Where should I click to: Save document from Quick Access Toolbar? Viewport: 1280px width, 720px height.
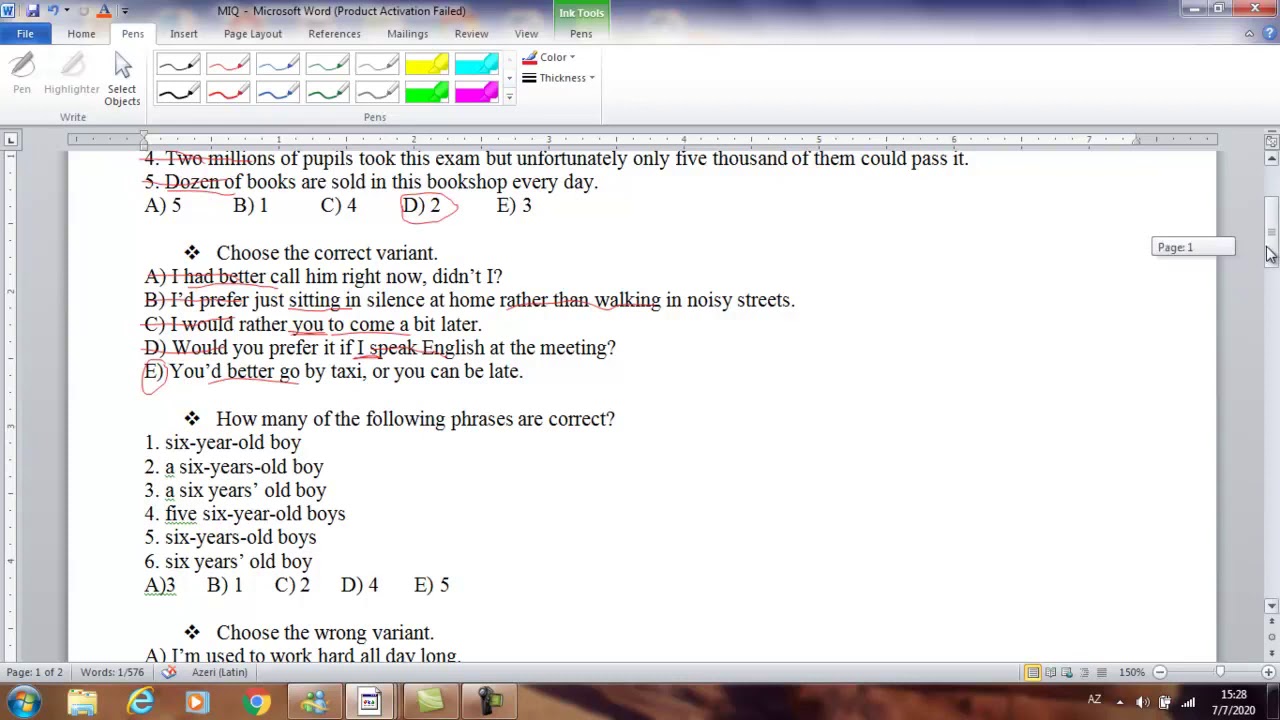[x=32, y=11]
